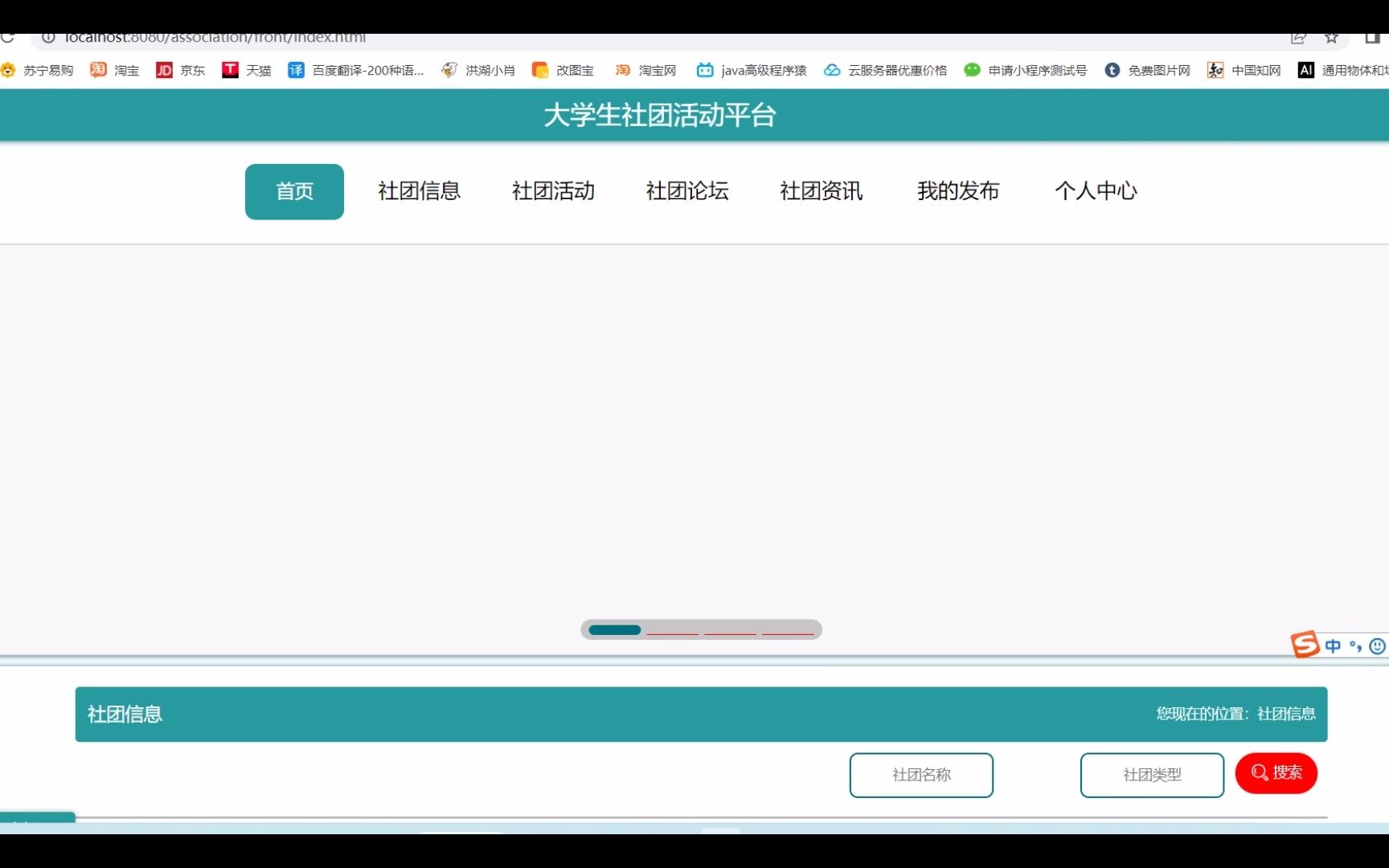This screenshot has width=1389, height=868.
Task: Select the second carousel slide indicator
Action: coord(673,630)
